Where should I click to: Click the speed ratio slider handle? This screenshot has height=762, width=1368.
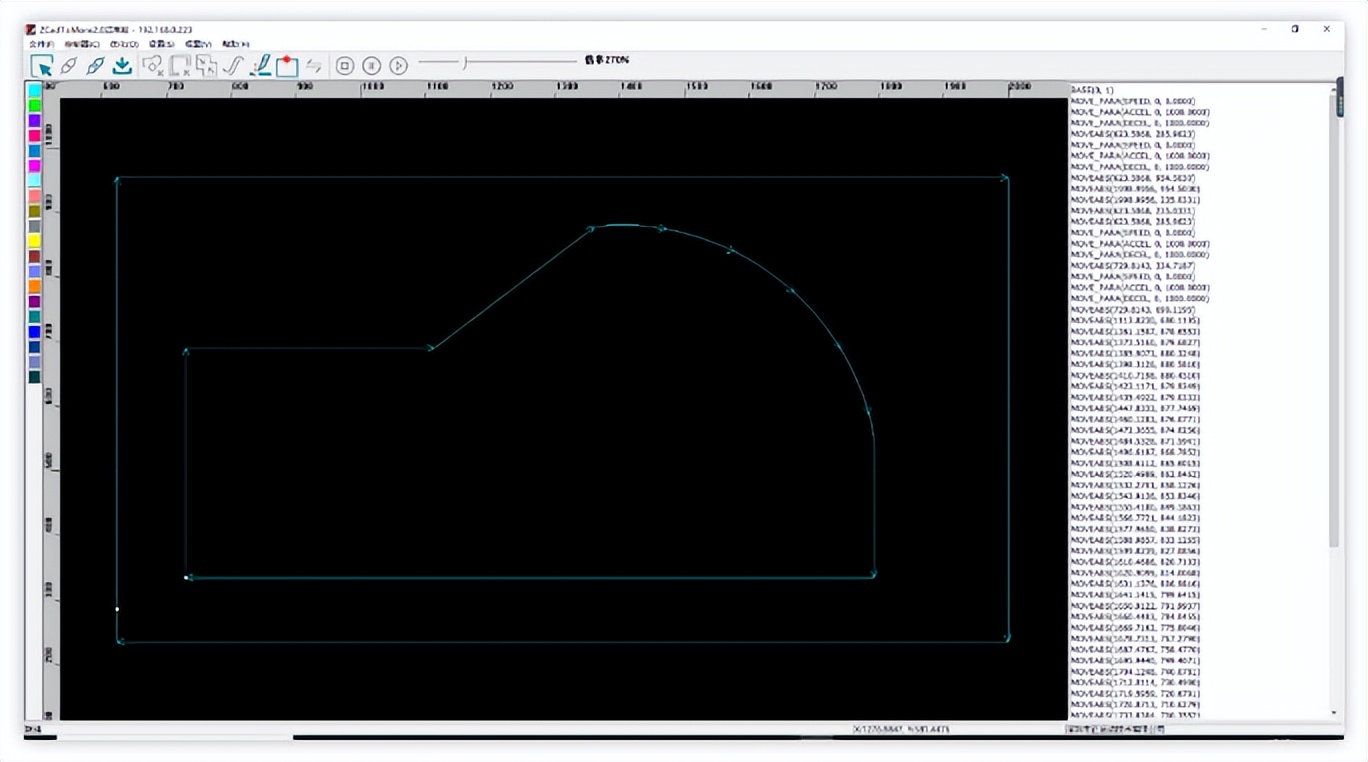coord(465,63)
